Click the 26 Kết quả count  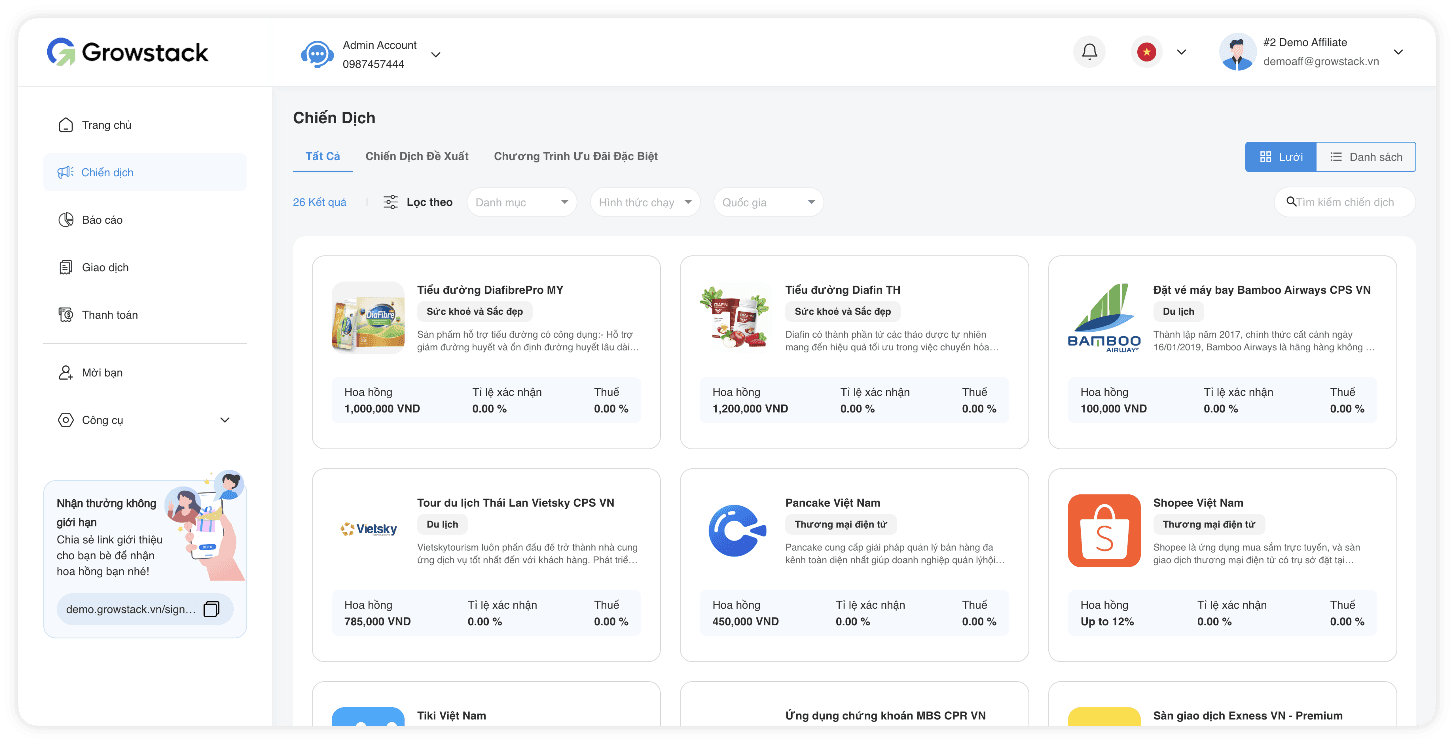(x=319, y=202)
